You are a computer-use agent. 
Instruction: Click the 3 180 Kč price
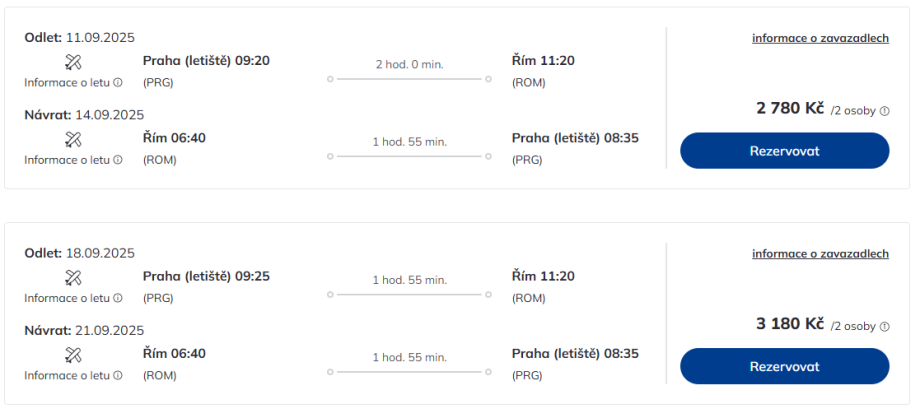[x=790, y=324]
